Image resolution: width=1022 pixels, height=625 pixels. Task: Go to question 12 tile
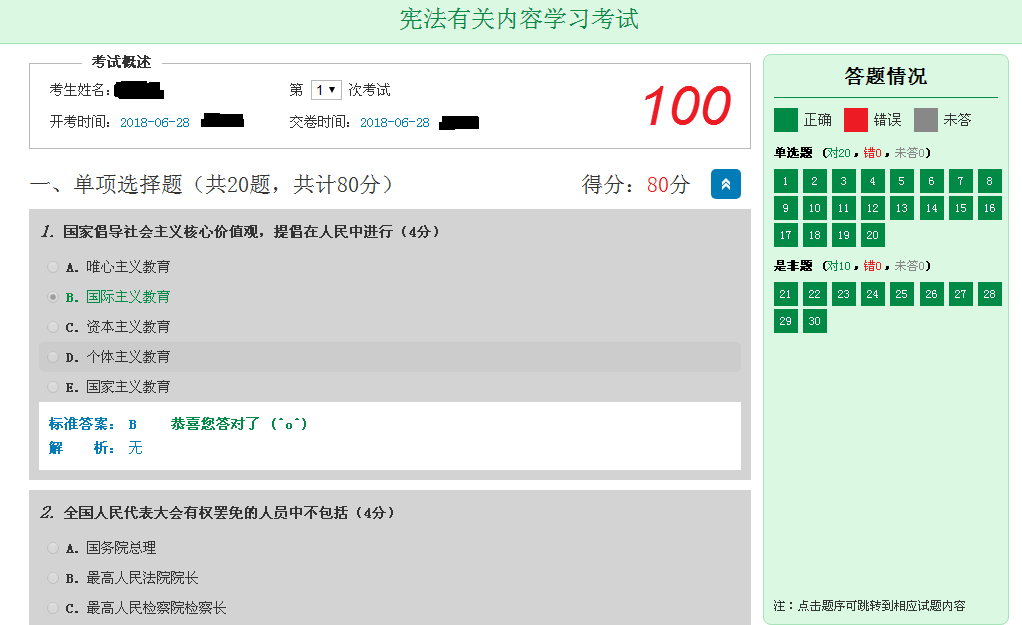873,208
